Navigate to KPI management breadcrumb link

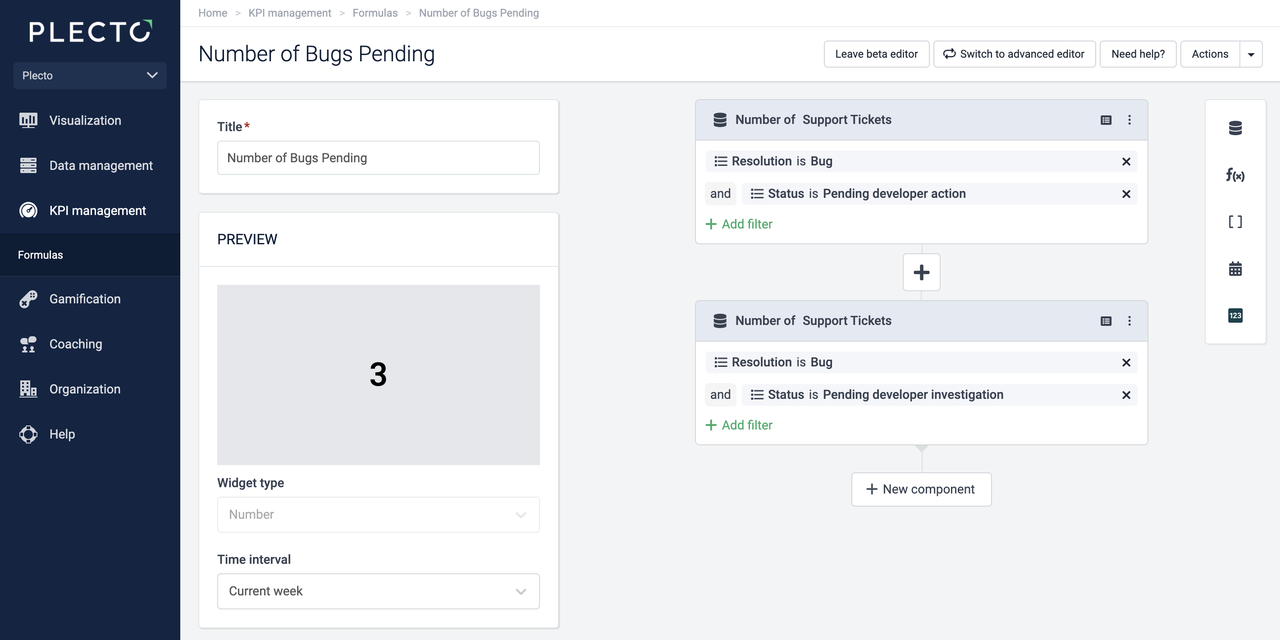290,13
